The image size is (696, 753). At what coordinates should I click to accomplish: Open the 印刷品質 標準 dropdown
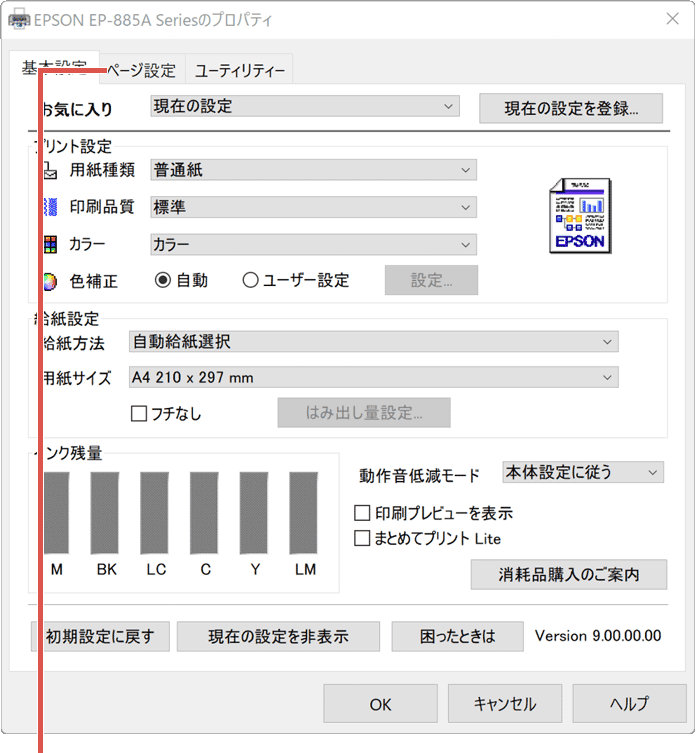[x=314, y=207]
